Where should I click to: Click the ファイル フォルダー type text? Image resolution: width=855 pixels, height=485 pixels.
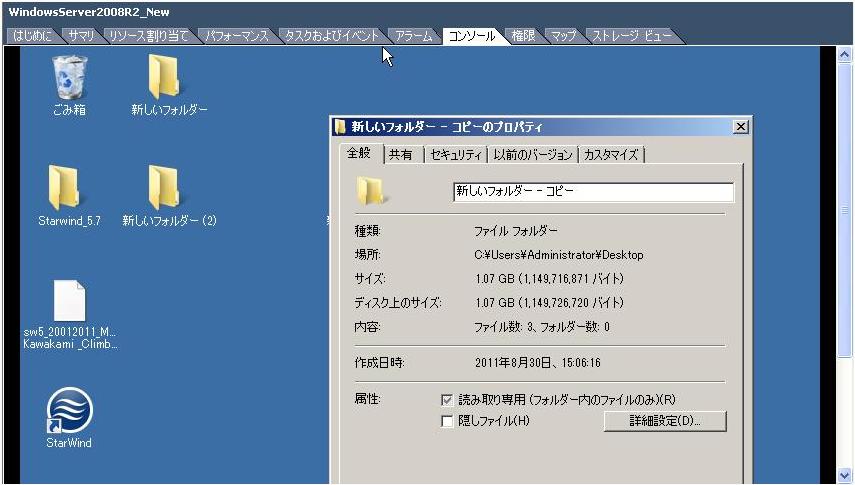coord(516,231)
